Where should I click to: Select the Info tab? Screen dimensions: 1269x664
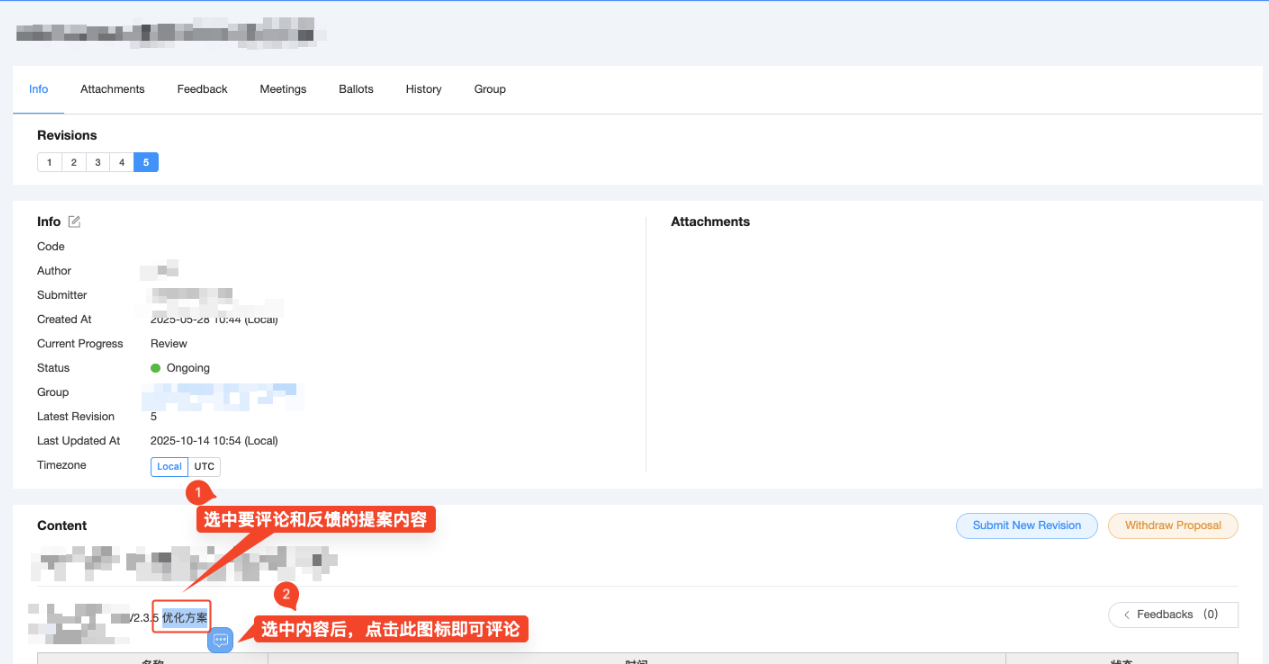38,90
